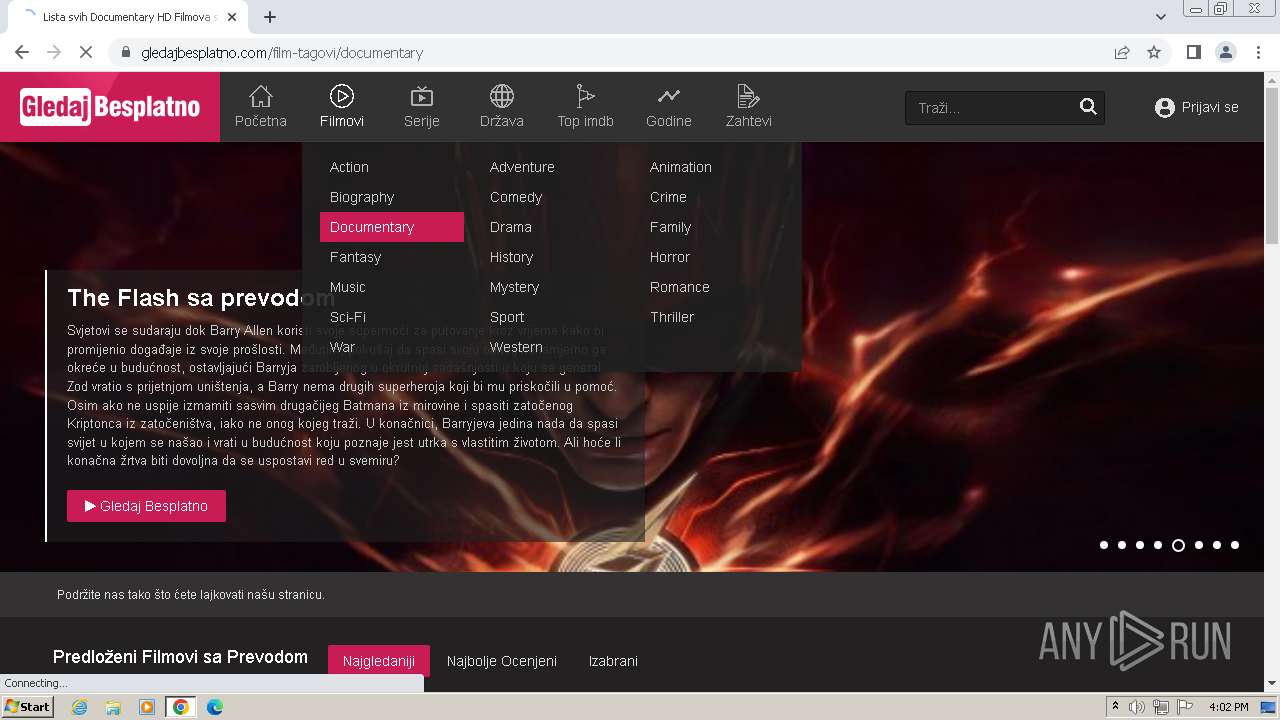Open Windows Media Player taskbar icon
The height and width of the screenshot is (720, 1280).
click(x=147, y=707)
